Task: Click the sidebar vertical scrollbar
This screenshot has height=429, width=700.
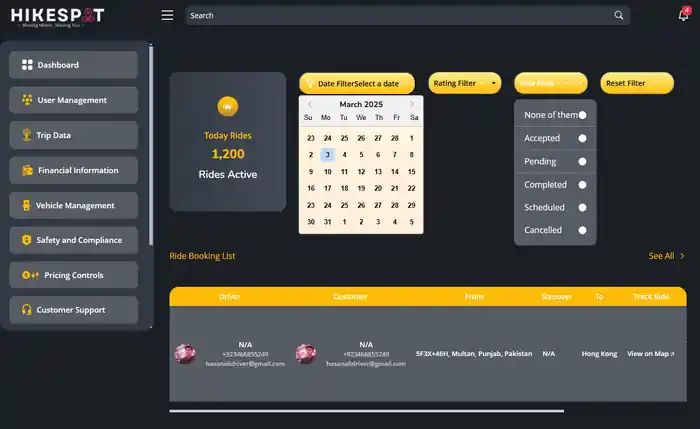Action: point(151,146)
